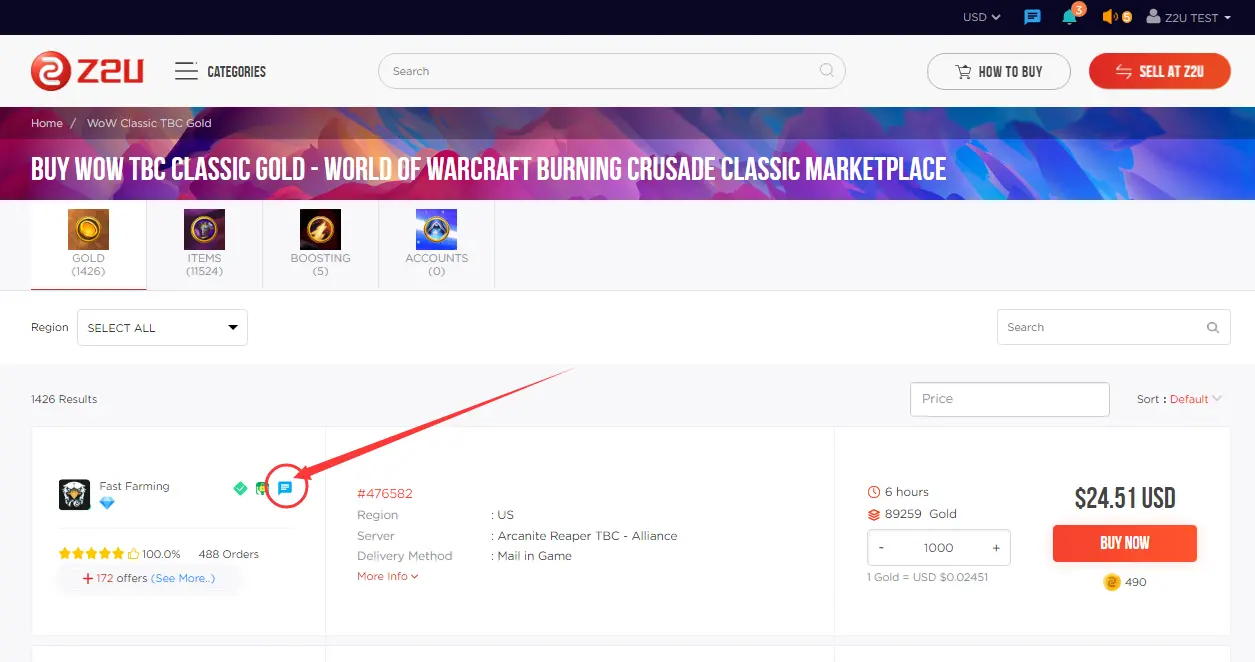This screenshot has width=1255, height=662.
Task: Click the server text Arcanite Reaper TBC - Alliance
Action: (588, 536)
